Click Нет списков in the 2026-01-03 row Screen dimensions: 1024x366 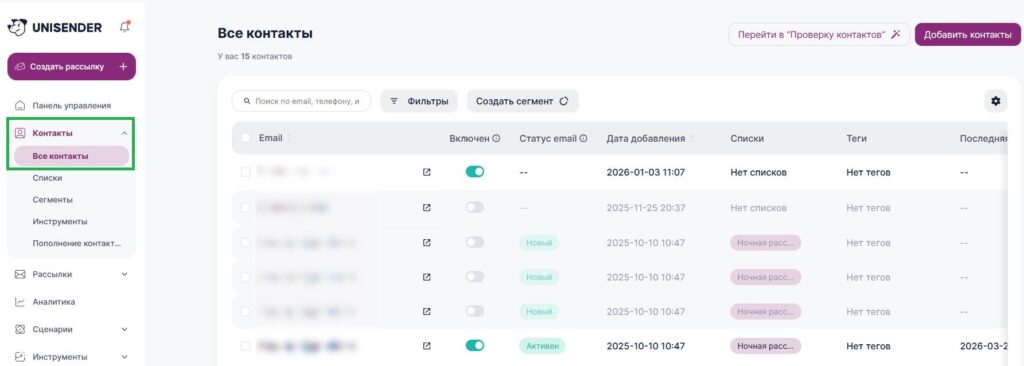pyautogui.click(x=758, y=173)
